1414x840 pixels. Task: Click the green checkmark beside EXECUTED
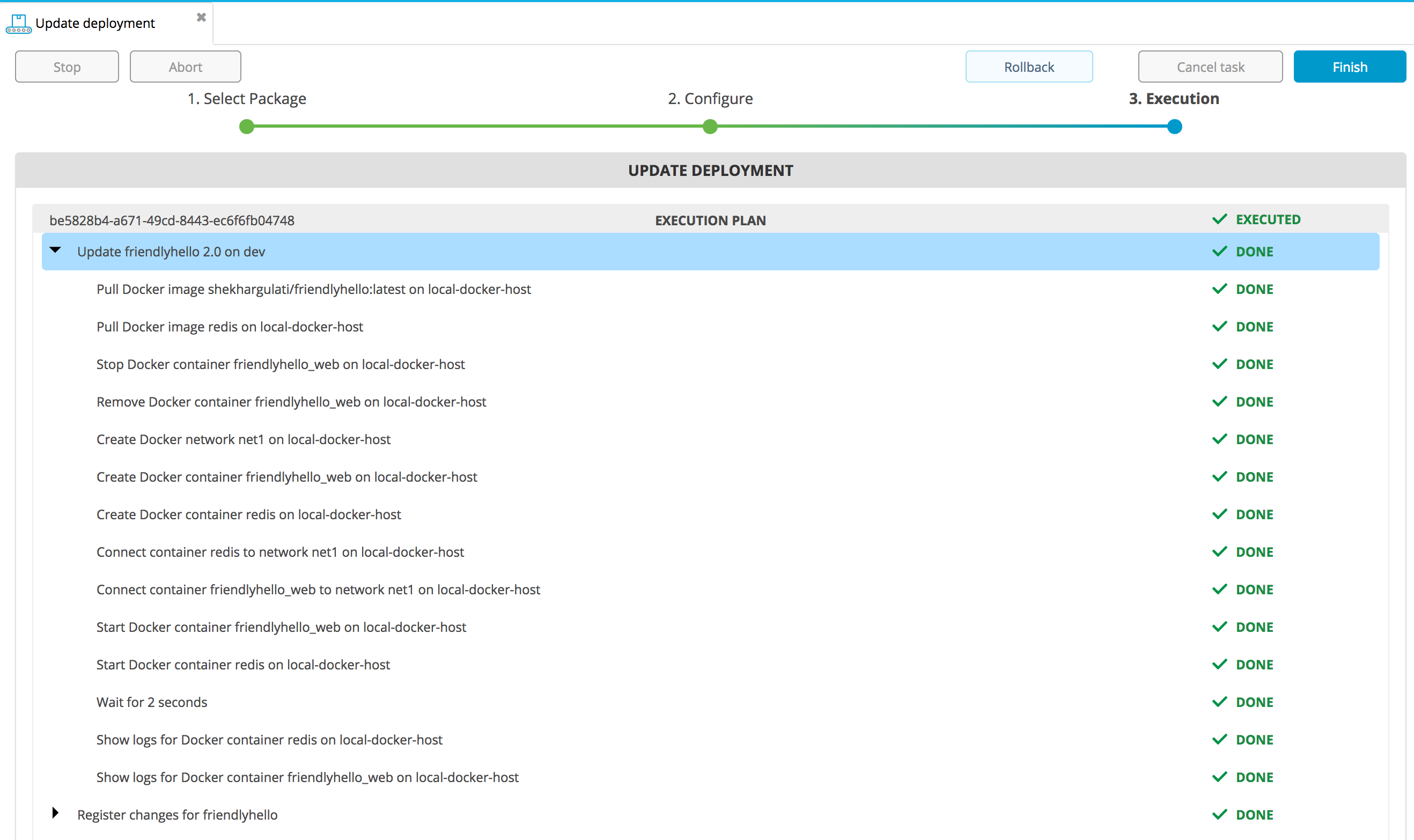point(1219,219)
